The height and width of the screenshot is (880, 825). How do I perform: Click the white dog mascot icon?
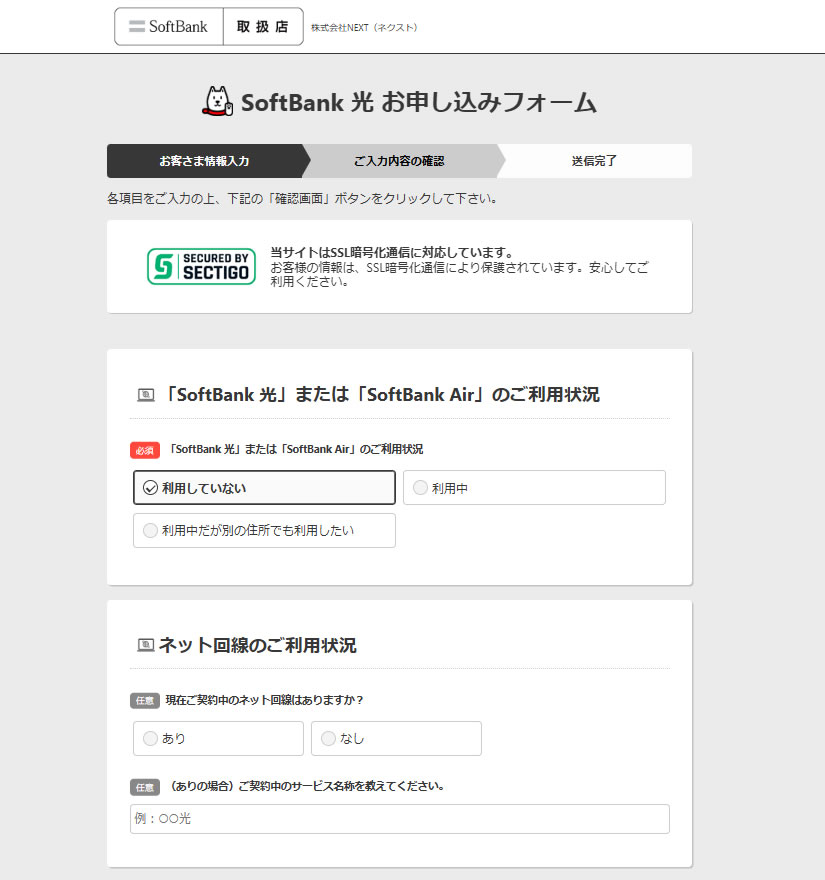pyautogui.click(x=217, y=101)
